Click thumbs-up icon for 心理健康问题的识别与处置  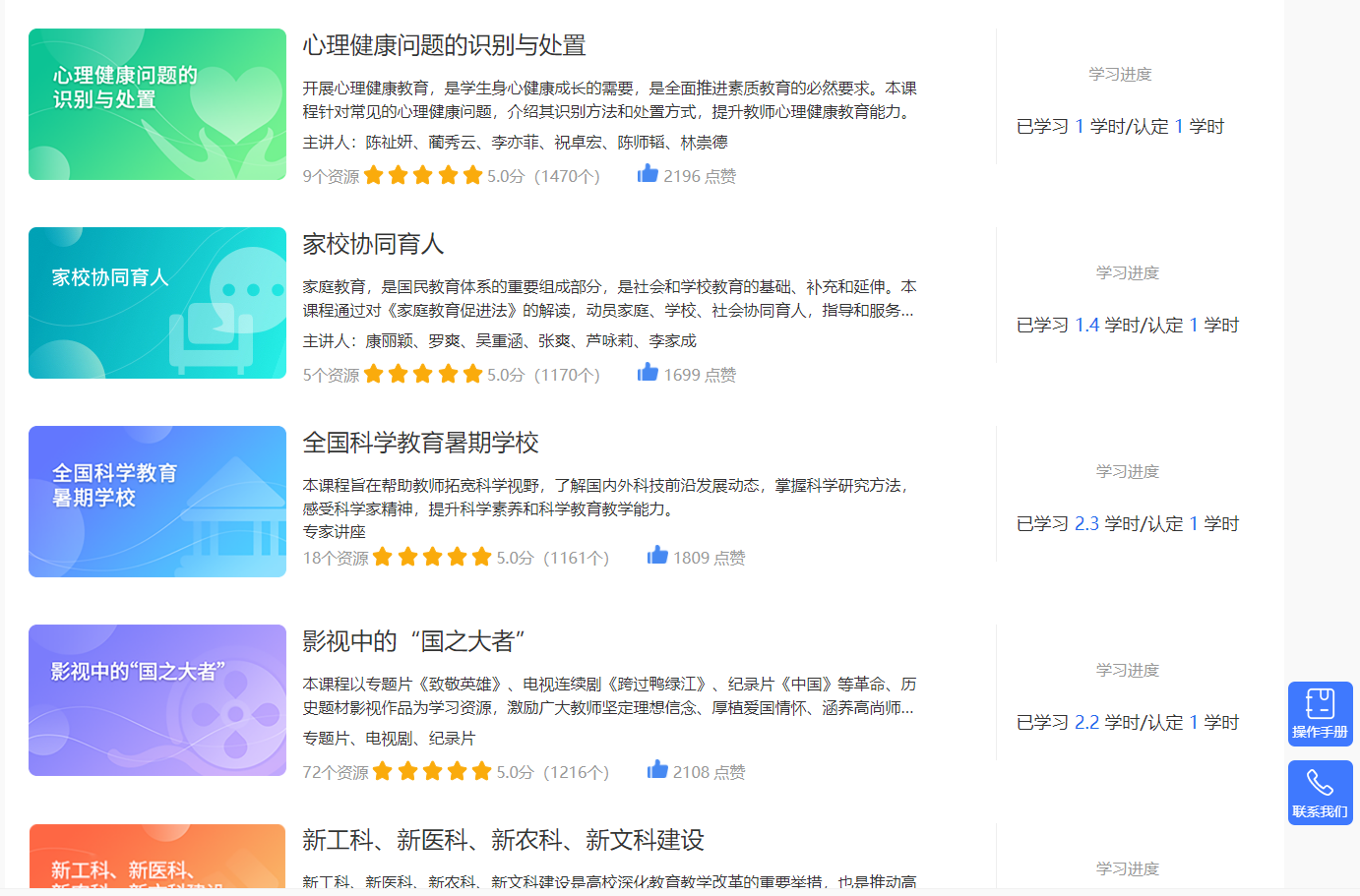(x=648, y=174)
